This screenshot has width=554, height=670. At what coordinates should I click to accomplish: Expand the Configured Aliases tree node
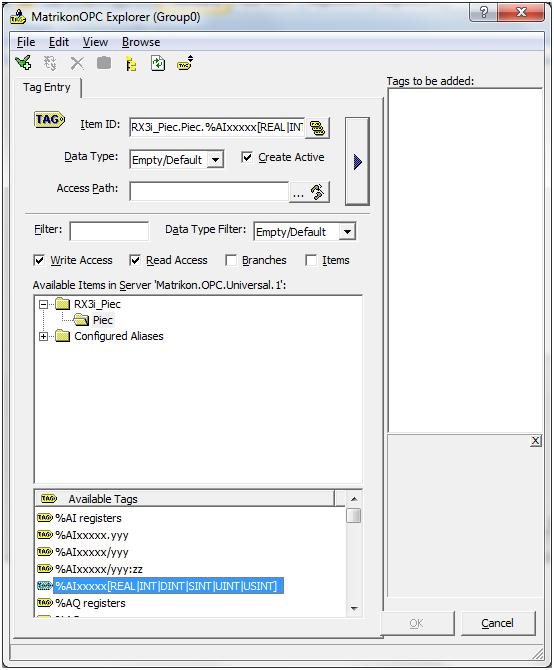pos(43,336)
